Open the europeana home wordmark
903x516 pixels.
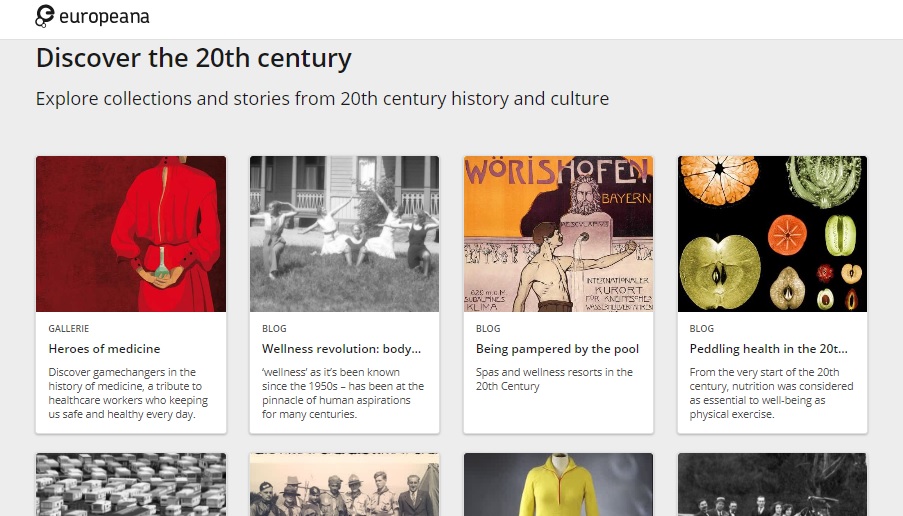(104, 17)
